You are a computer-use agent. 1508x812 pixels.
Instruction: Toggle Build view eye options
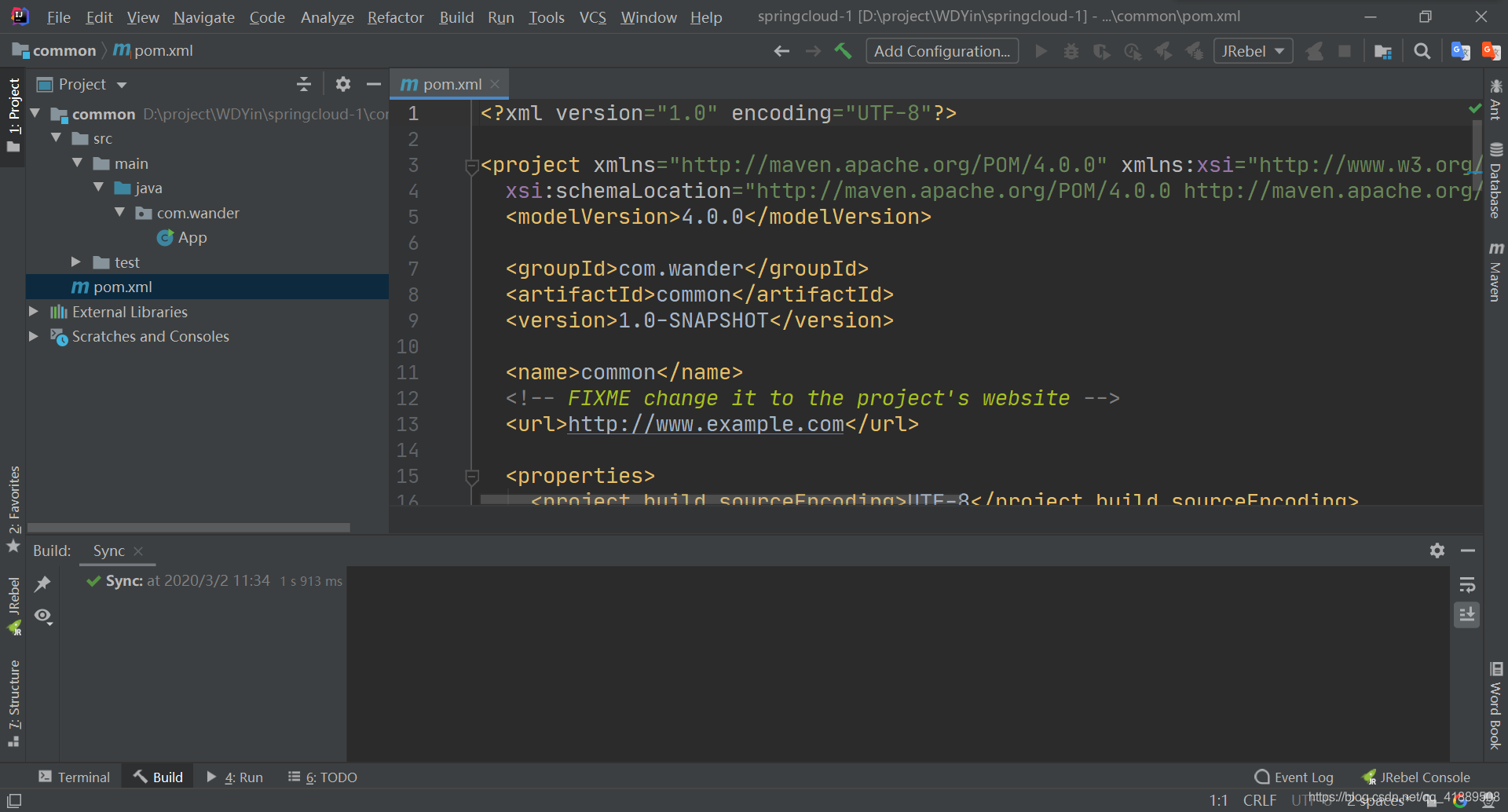(43, 616)
